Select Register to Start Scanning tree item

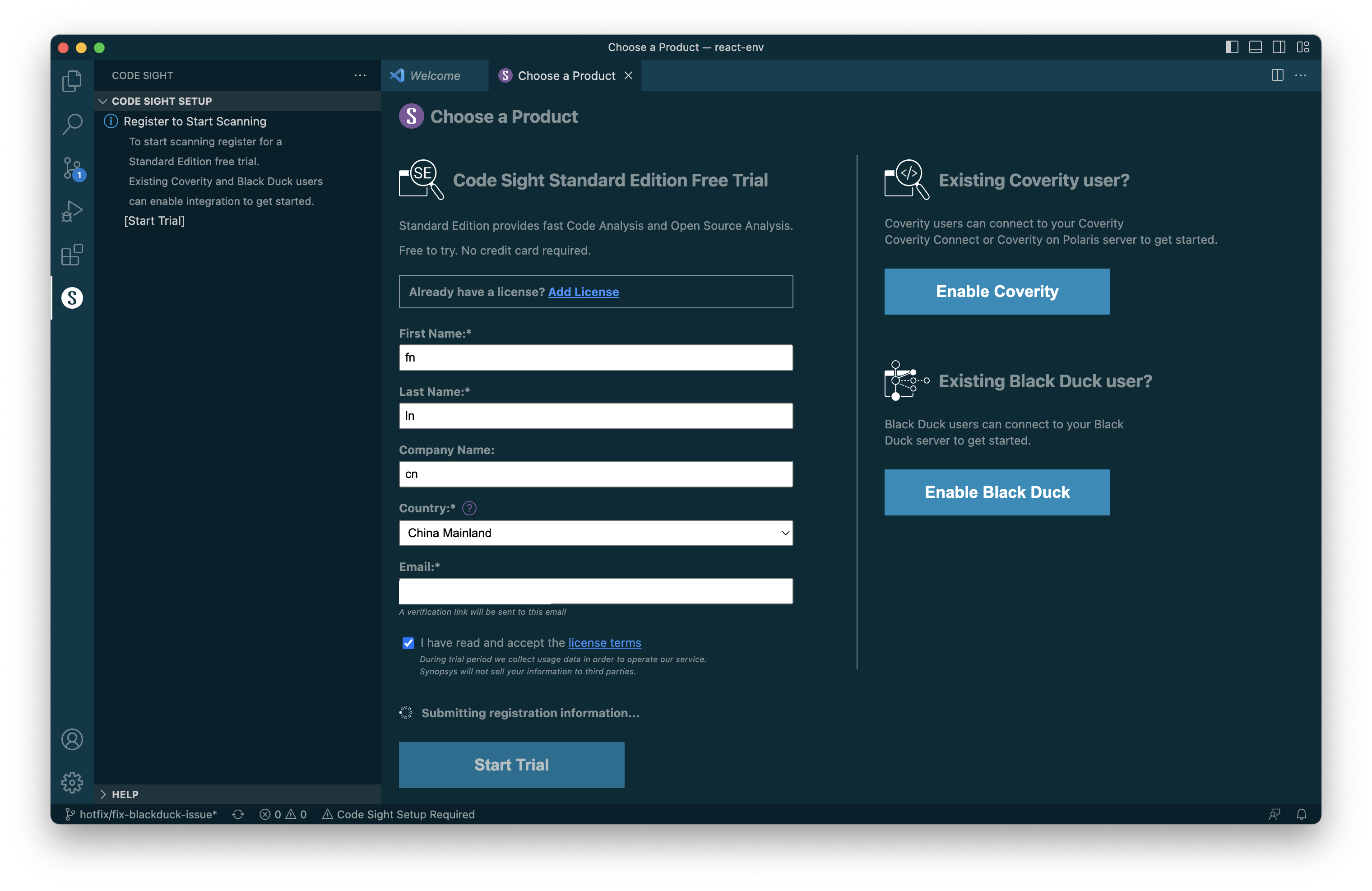coord(237,121)
